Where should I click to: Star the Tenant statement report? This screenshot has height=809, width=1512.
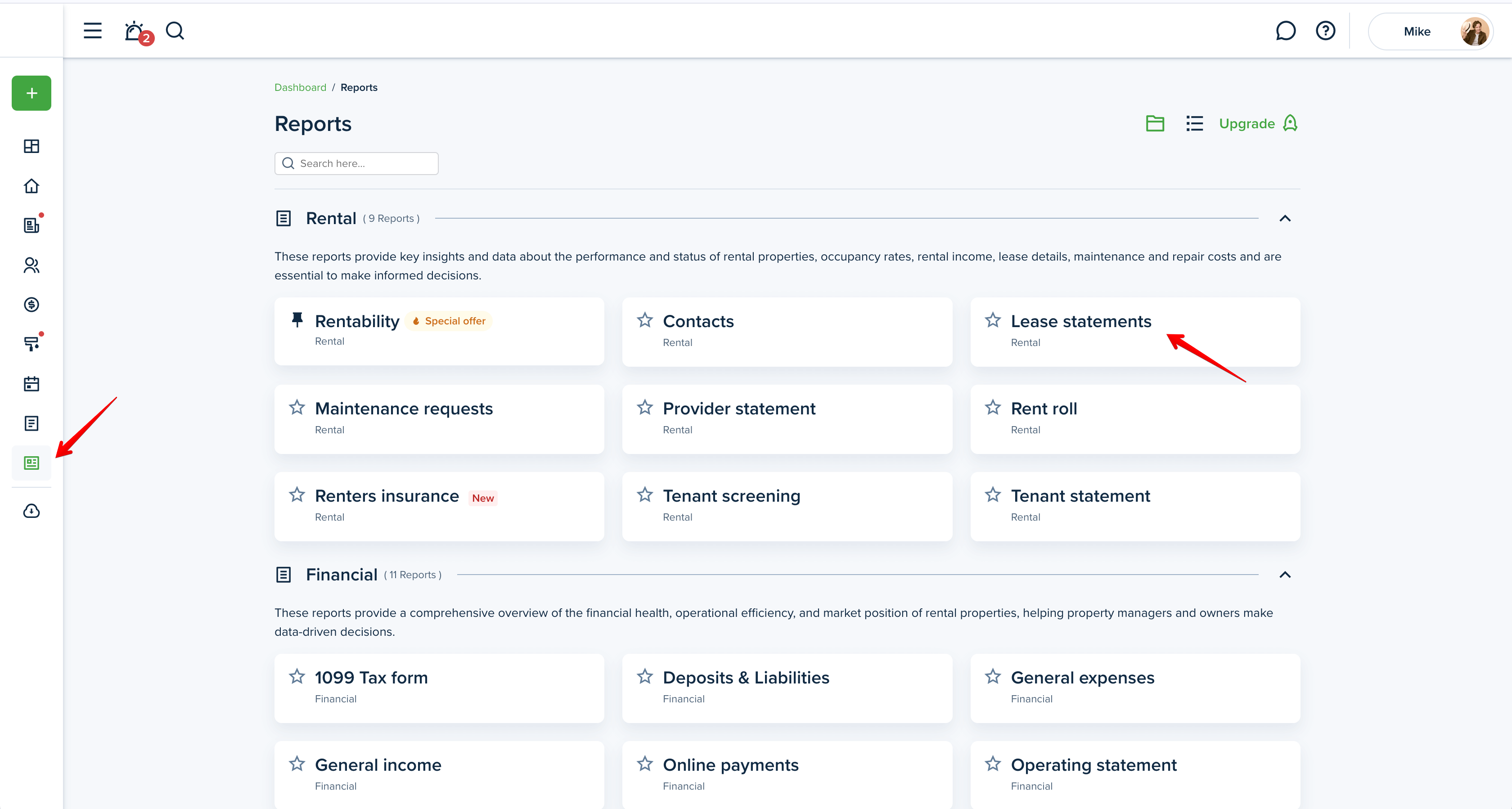[993, 494]
